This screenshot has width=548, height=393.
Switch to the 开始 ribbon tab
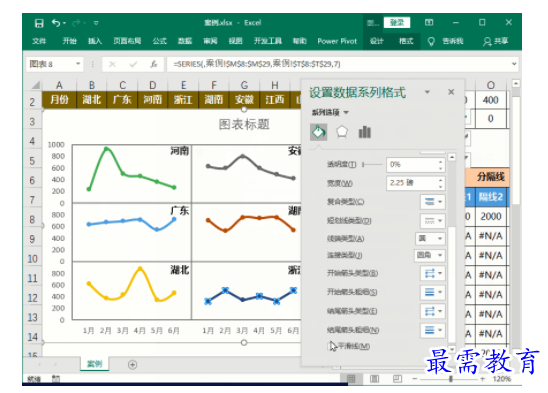tap(69, 41)
